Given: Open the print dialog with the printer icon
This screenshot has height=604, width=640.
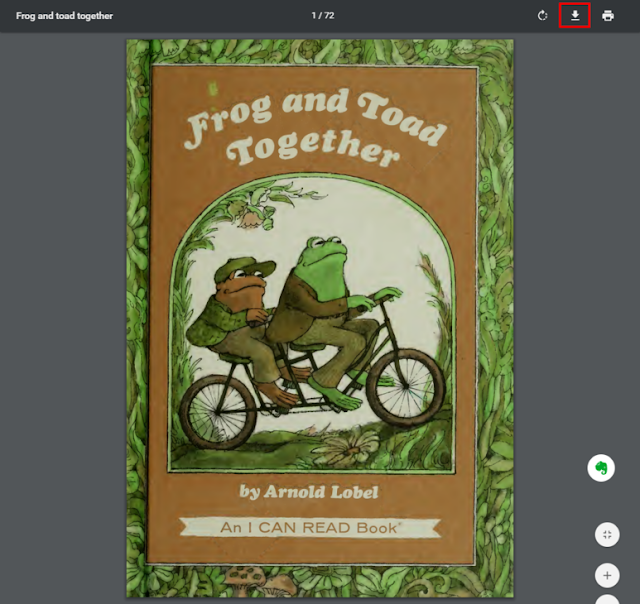Looking at the screenshot, I should pyautogui.click(x=608, y=16).
